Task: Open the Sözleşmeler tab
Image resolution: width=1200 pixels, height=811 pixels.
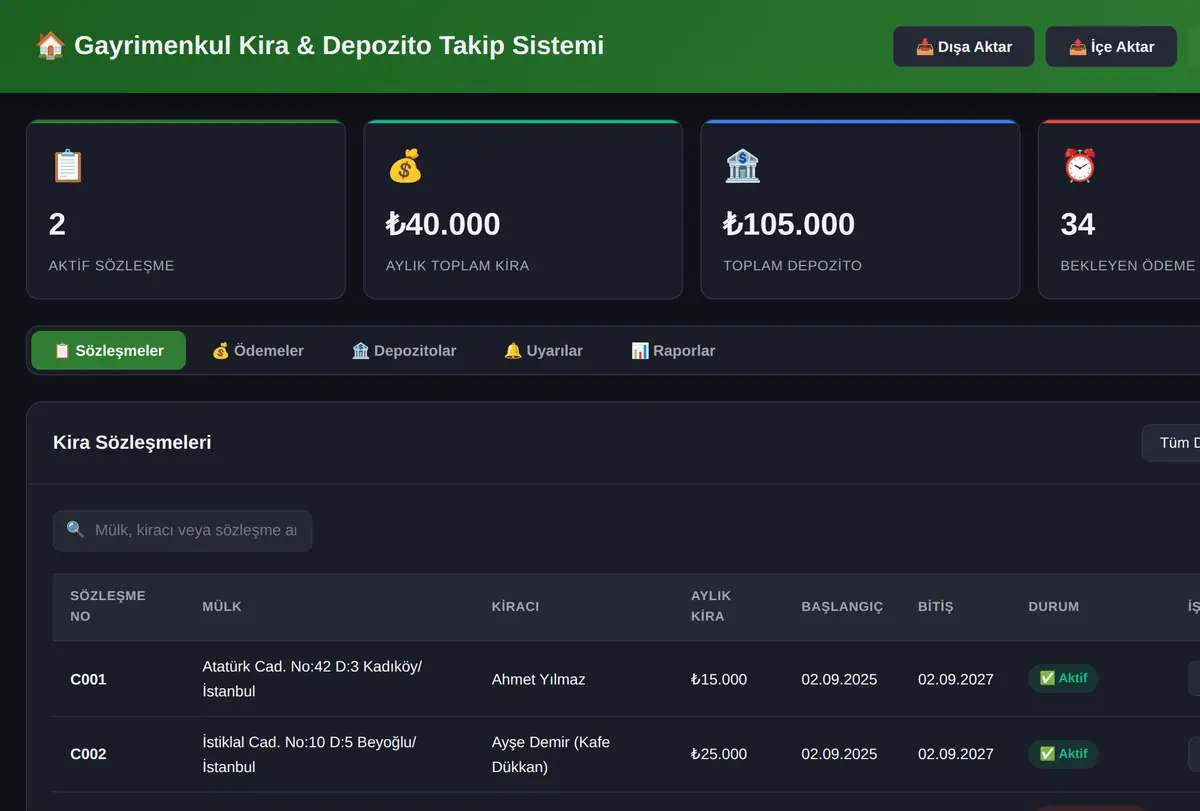Action: [x=109, y=351]
